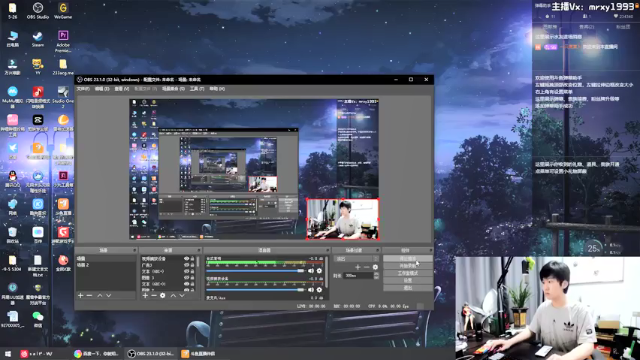Click the float icon on the Scene Transitions header
Screen dimensions: 640x360
click(377, 250)
